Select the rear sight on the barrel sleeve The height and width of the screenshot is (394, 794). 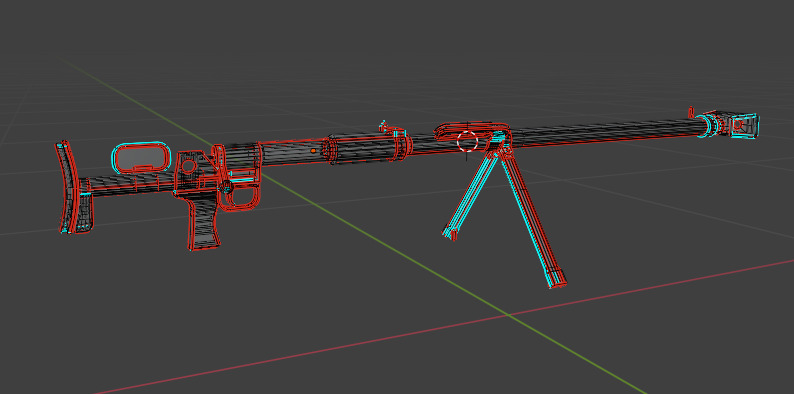tap(392, 128)
